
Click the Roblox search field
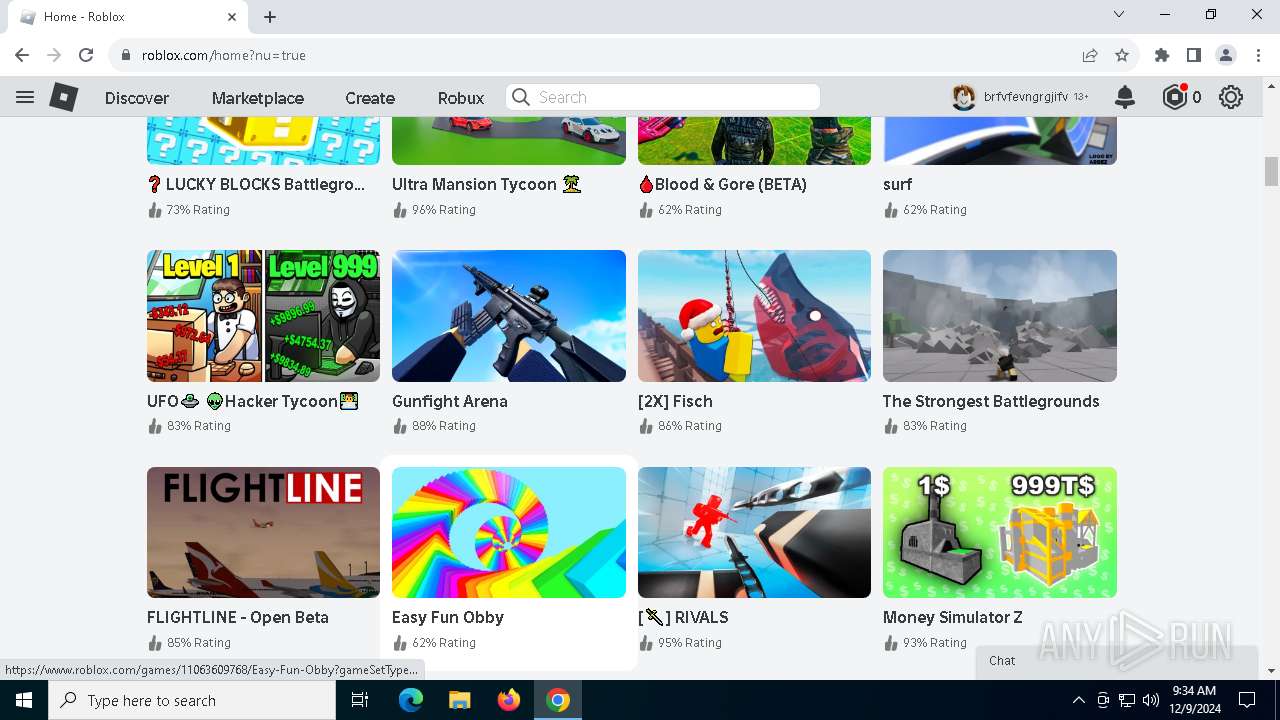[x=663, y=97]
